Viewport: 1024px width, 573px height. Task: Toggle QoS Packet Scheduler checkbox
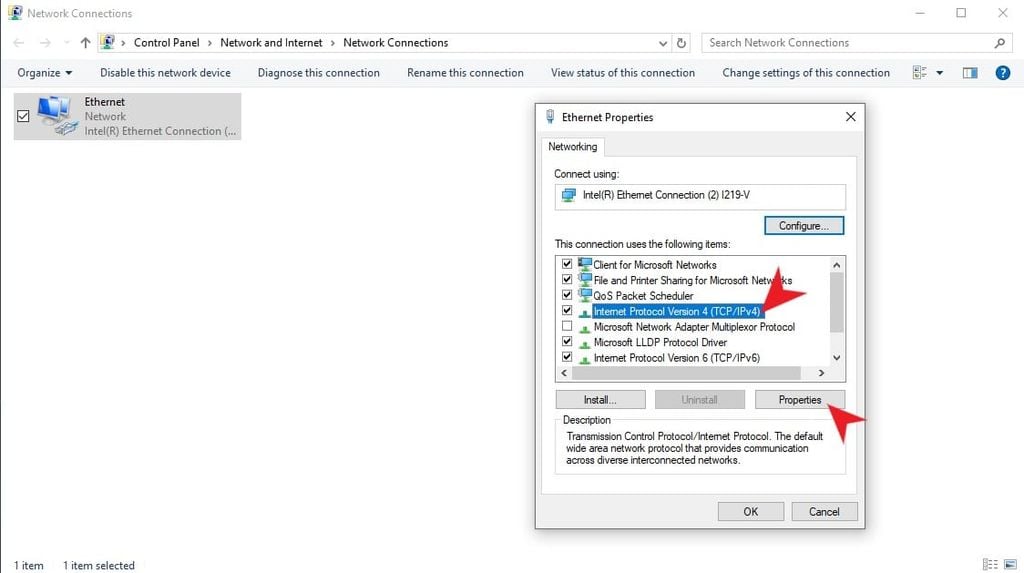[567, 295]
